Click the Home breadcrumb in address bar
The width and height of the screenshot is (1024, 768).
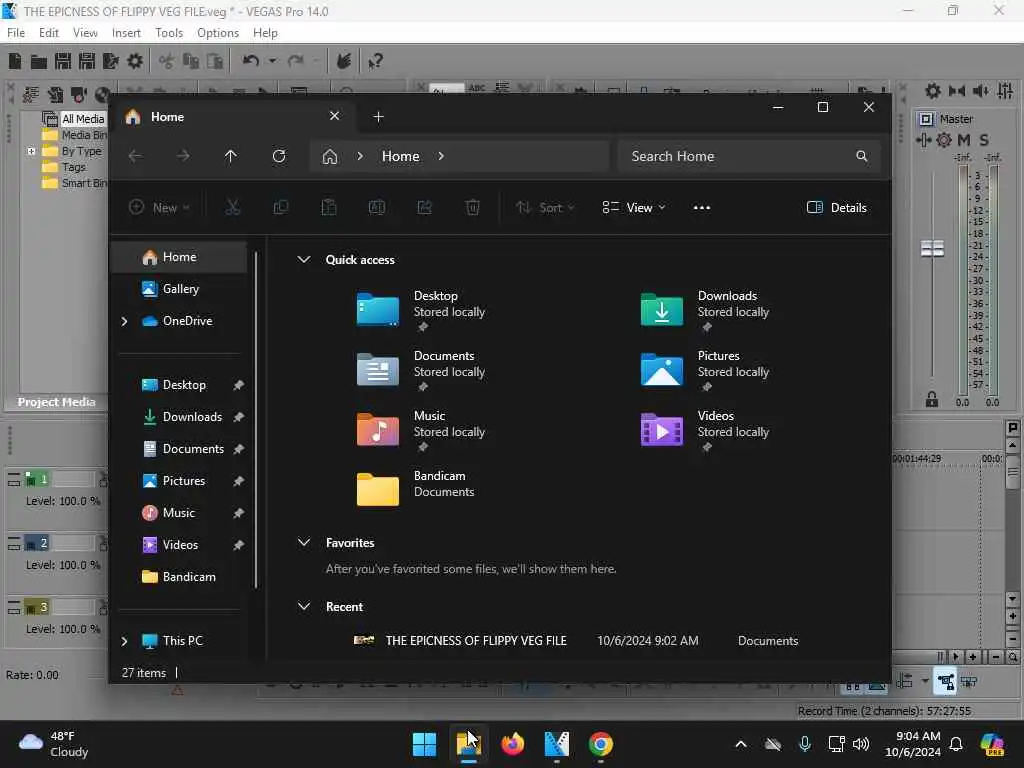tap(400, 156)
